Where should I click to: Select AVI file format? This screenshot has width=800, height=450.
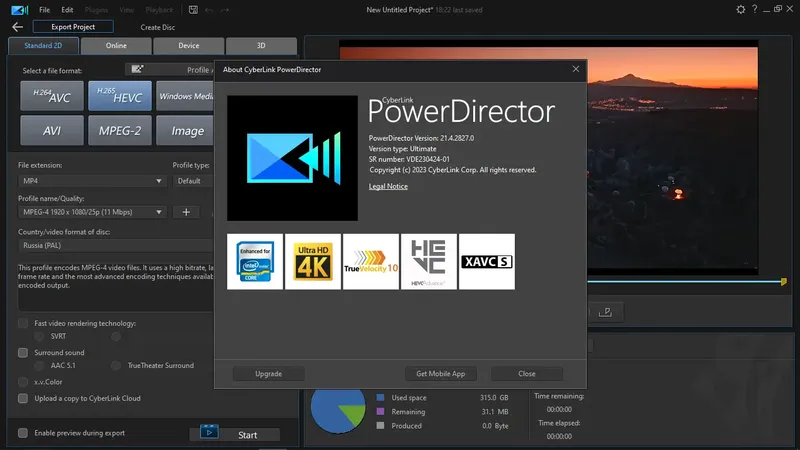(x=52, y=131)
